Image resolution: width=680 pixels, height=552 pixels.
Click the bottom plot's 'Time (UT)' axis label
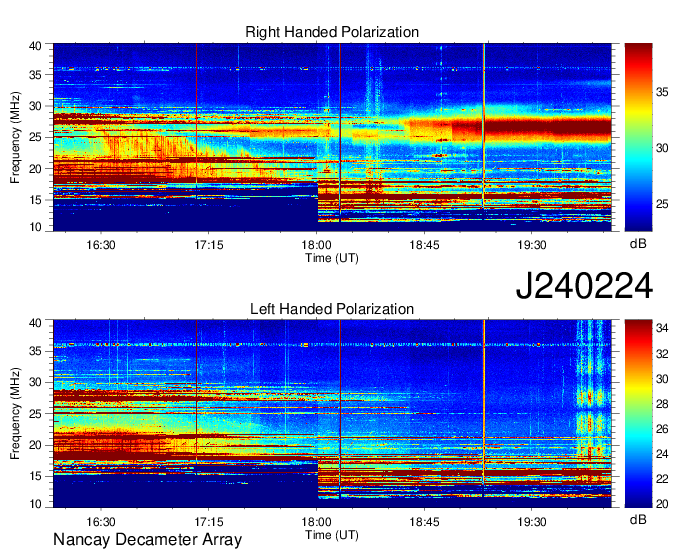pos(332,535)
